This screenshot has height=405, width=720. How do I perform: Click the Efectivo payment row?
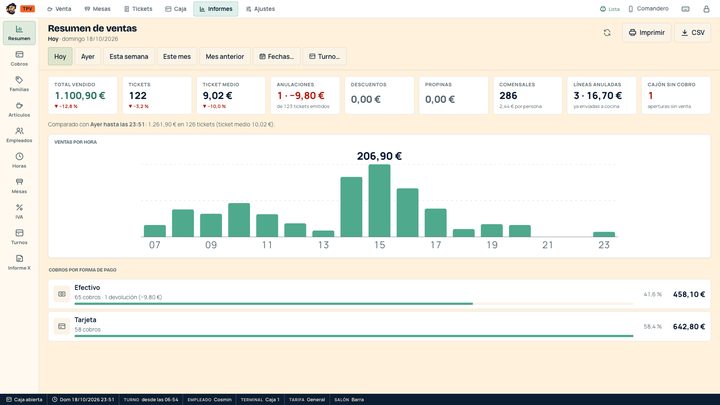click(x=379, y=294)
